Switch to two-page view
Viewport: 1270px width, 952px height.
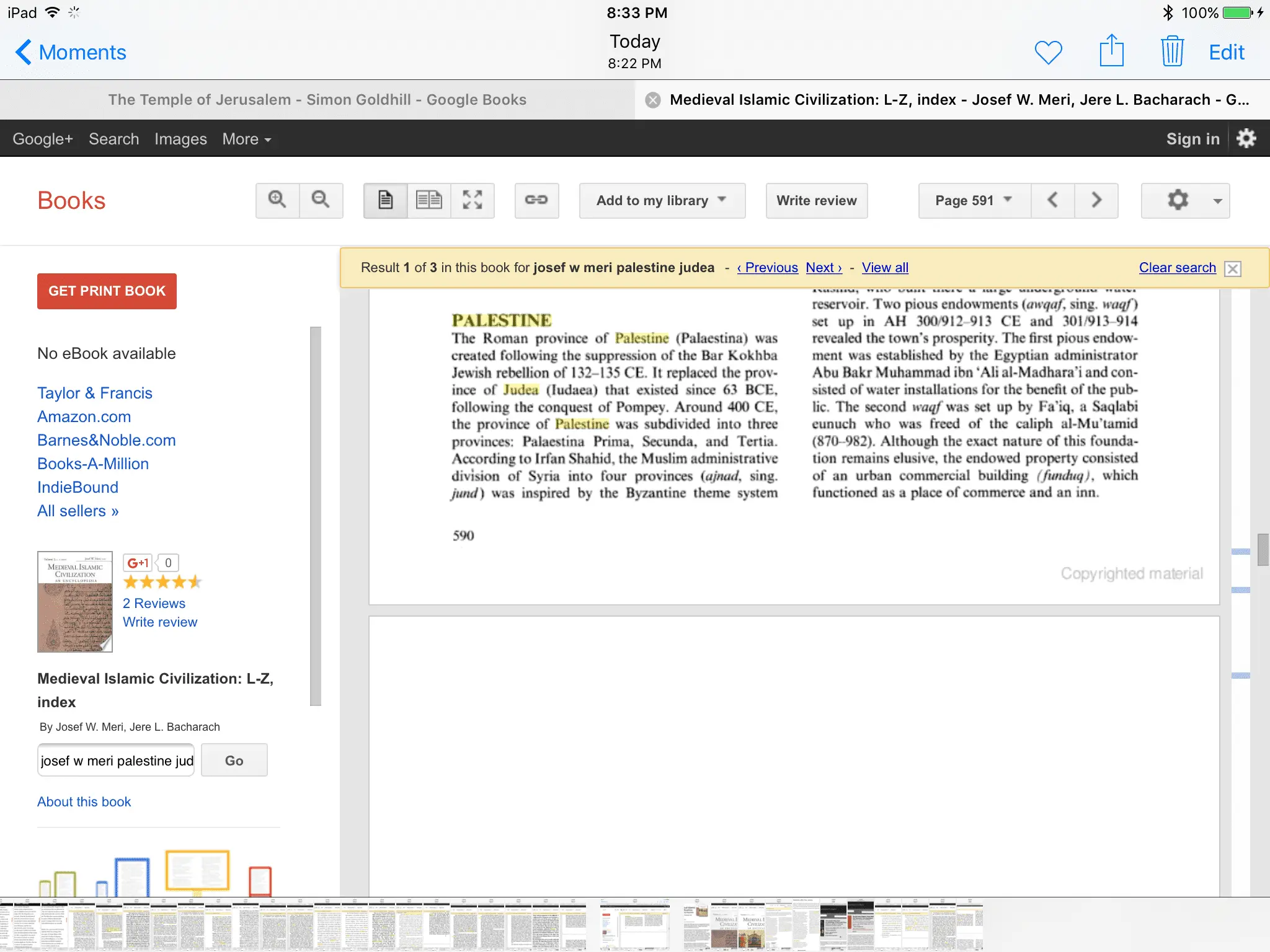[x=429, y=200]
